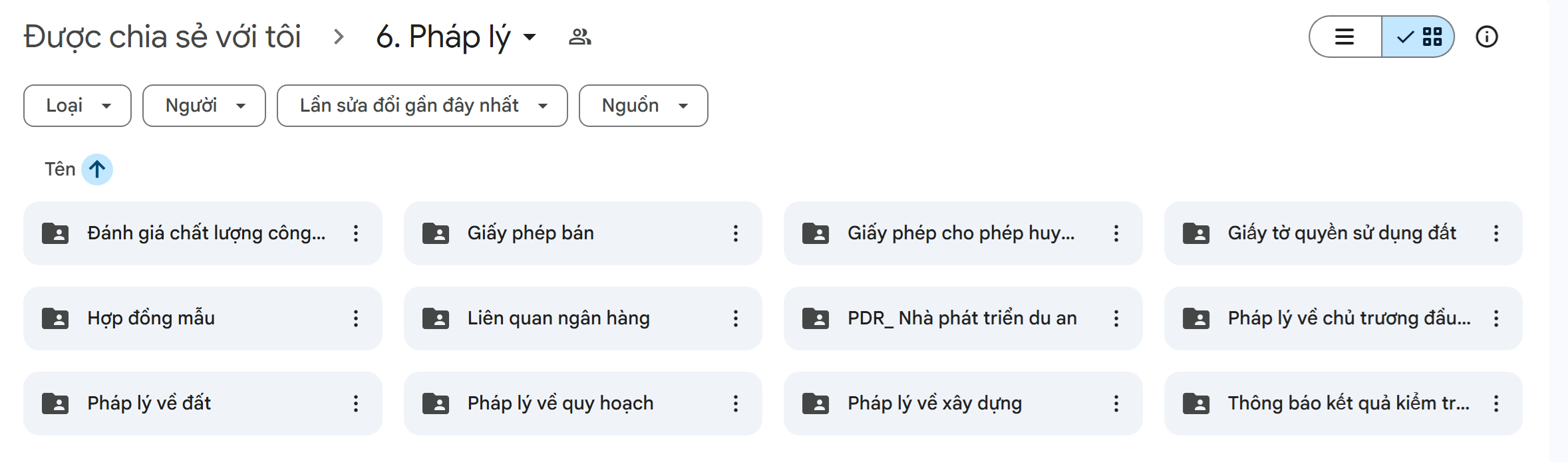Open the Người filter dropdown
The width and height of the screenshot is (1568, 462).
pos(204,106)
